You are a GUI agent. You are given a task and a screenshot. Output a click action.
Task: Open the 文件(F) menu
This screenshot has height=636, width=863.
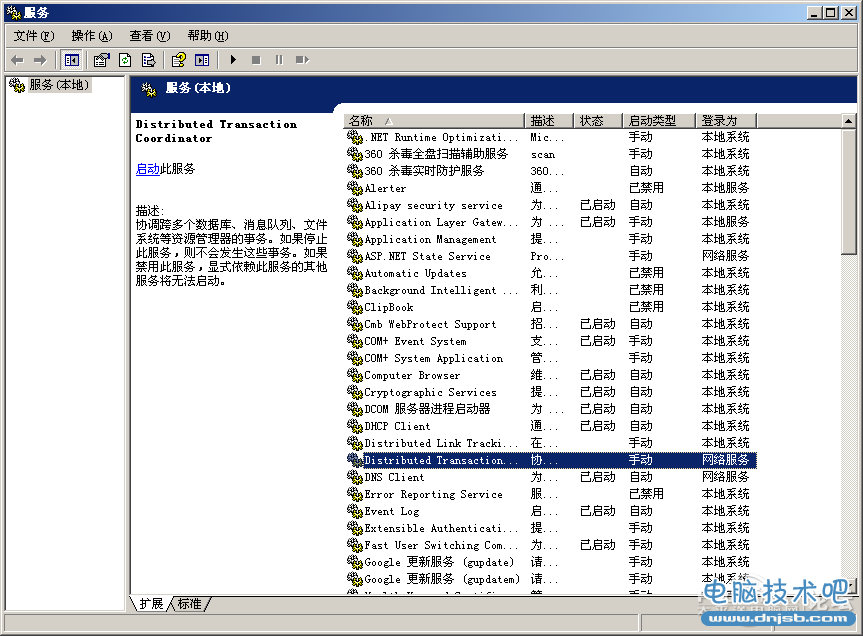pyautogui.click(x=34, y=36)
